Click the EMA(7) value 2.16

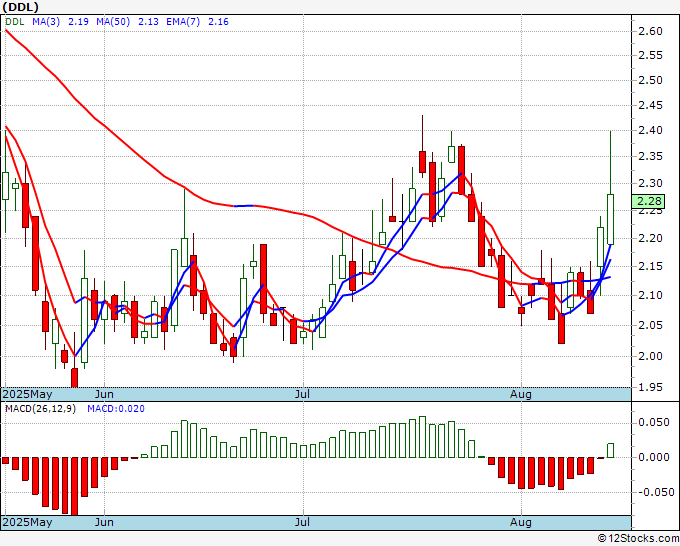click(x=218, y=22)
